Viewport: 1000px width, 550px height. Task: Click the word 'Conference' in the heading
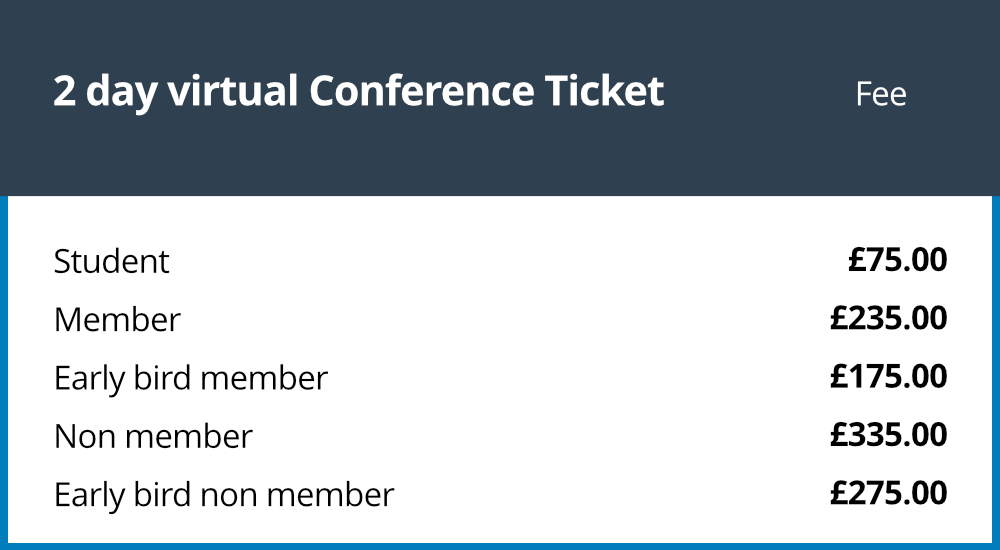click(x=421, y=91)
